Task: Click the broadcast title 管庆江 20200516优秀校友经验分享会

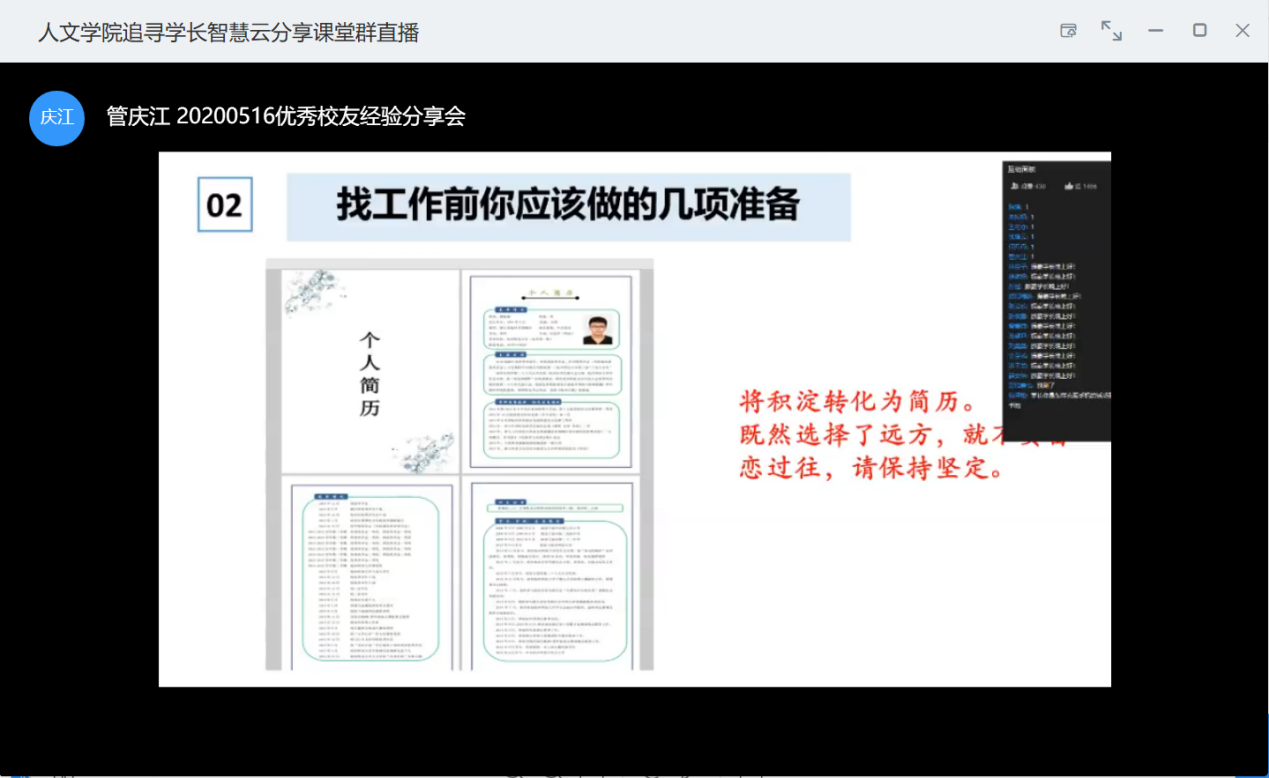Action: coord(286,117)
